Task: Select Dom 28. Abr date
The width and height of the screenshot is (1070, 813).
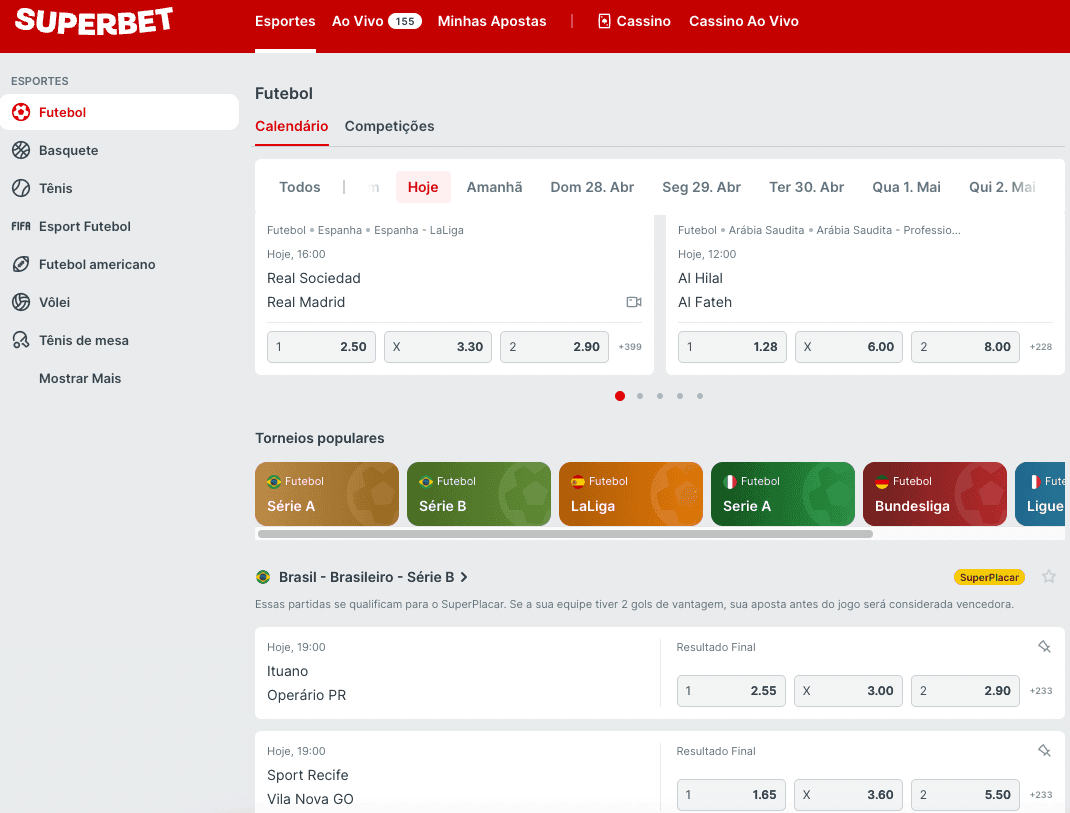Action: pyautogui.click(x=592, y=187)
